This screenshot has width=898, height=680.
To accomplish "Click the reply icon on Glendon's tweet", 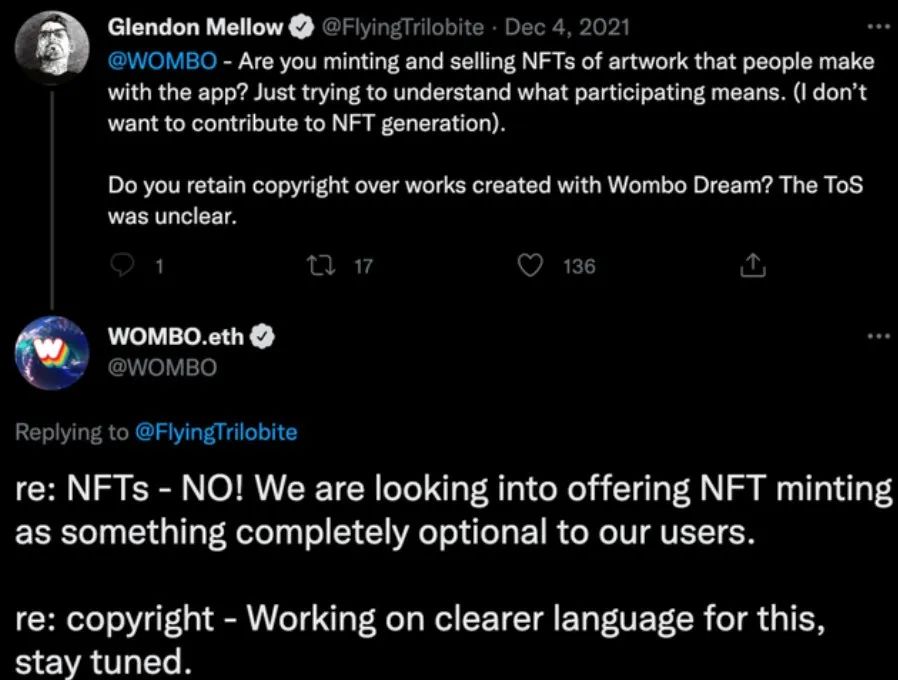I will pyautogui.click(x=122, y=265).
